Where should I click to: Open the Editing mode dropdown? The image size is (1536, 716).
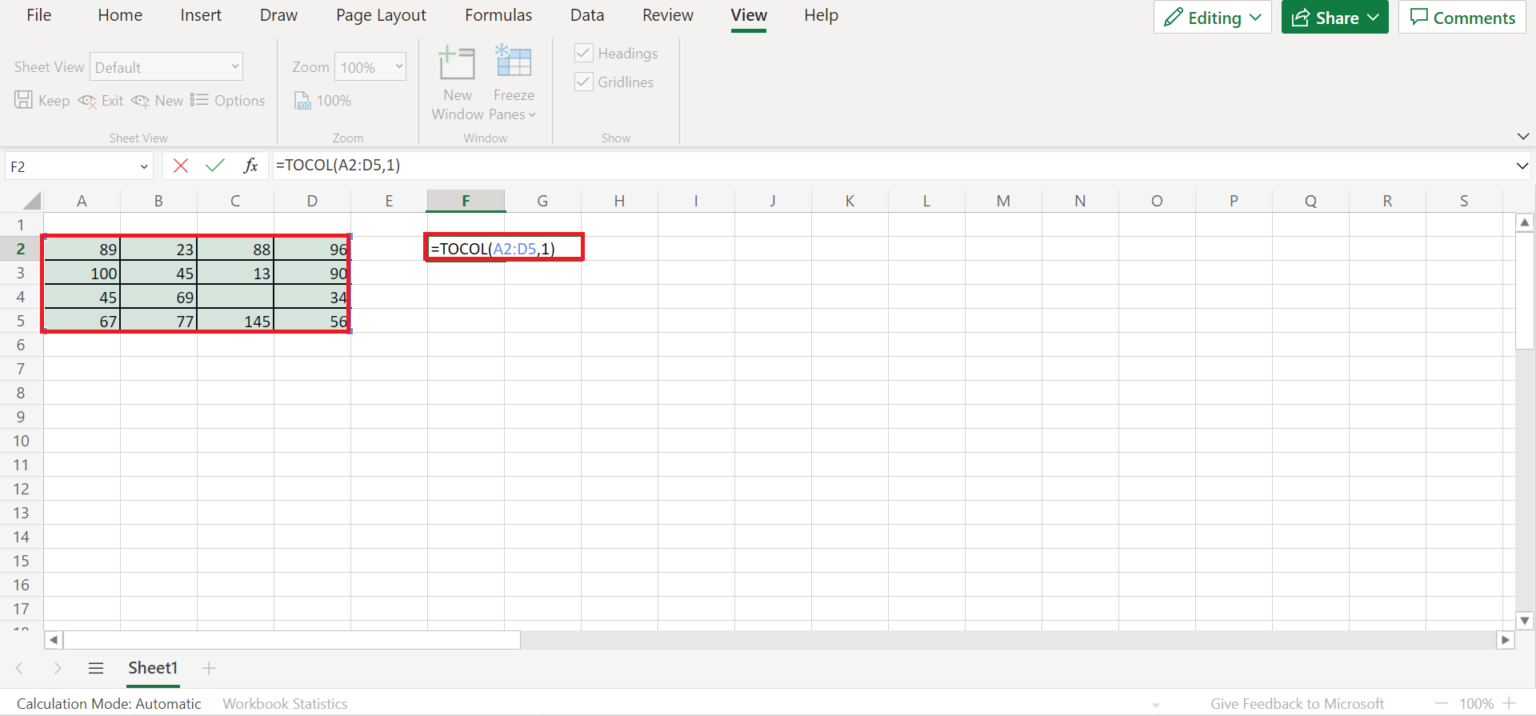[1212, 18]
